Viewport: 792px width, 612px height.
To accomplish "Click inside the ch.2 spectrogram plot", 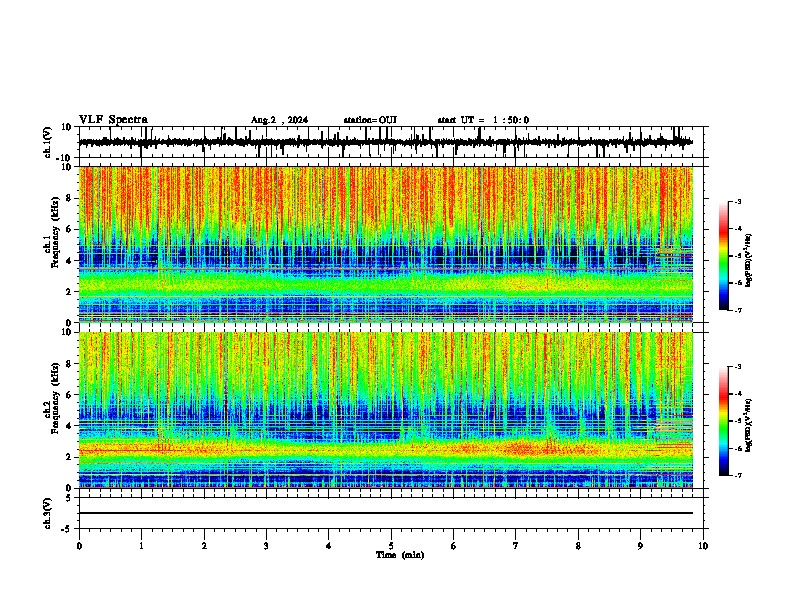I will pos(386,410).
